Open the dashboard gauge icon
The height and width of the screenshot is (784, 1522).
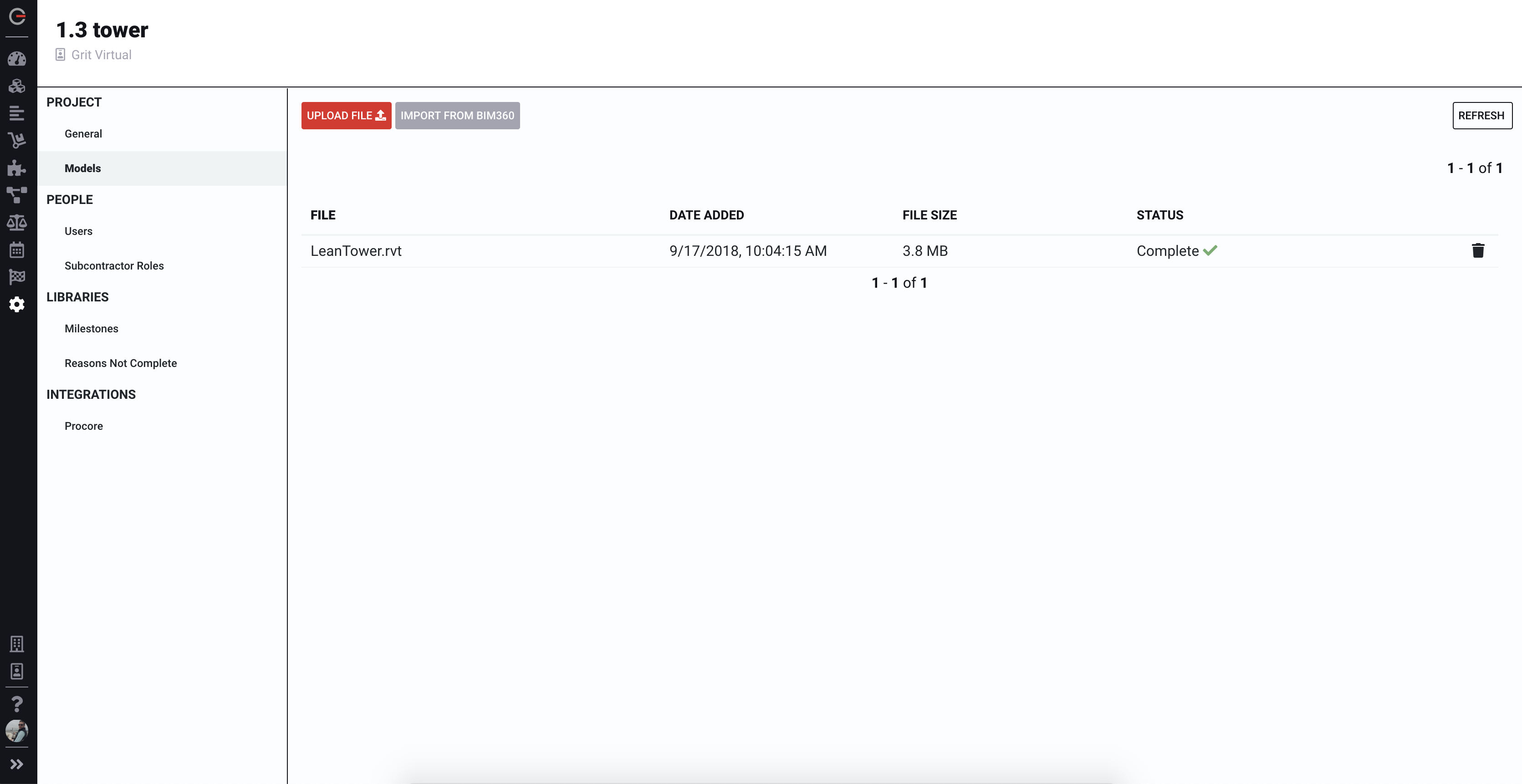coord(16,58)
